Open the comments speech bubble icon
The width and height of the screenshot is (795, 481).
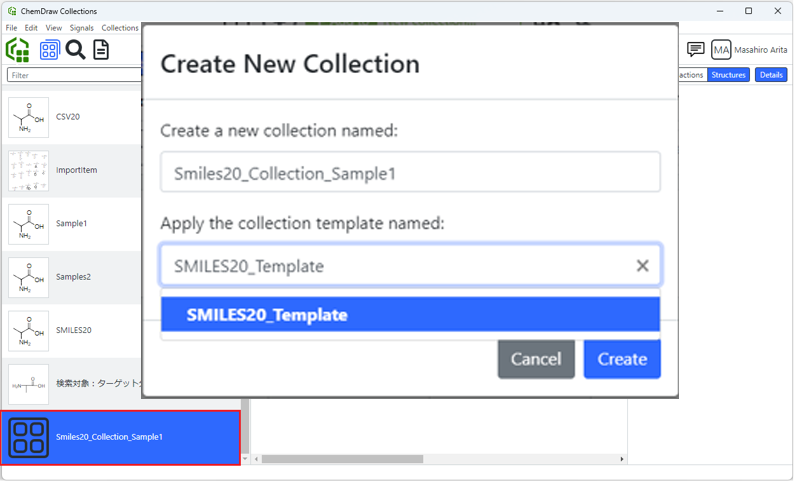point(696,50)
